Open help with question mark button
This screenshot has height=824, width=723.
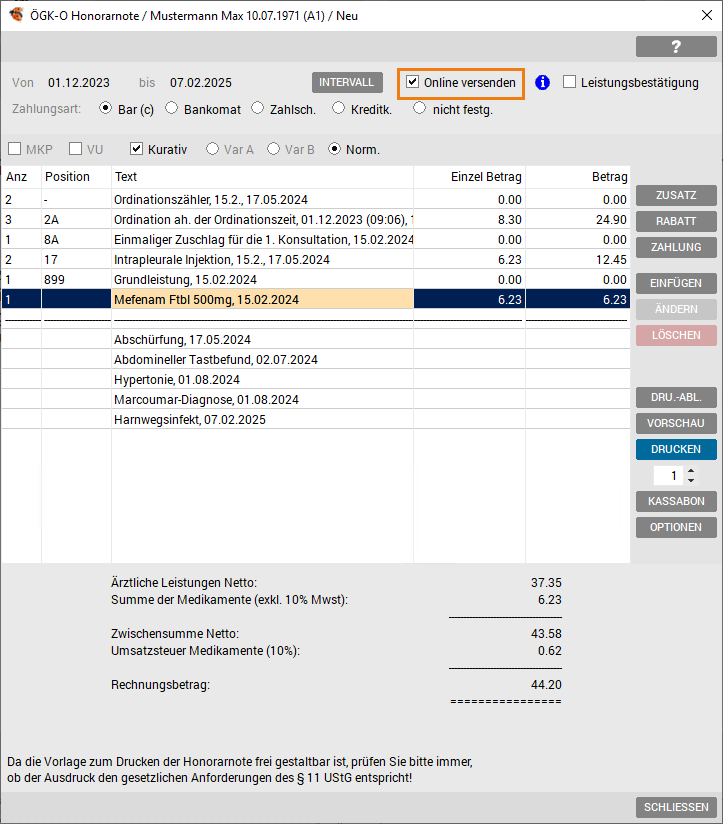point(676,47)
